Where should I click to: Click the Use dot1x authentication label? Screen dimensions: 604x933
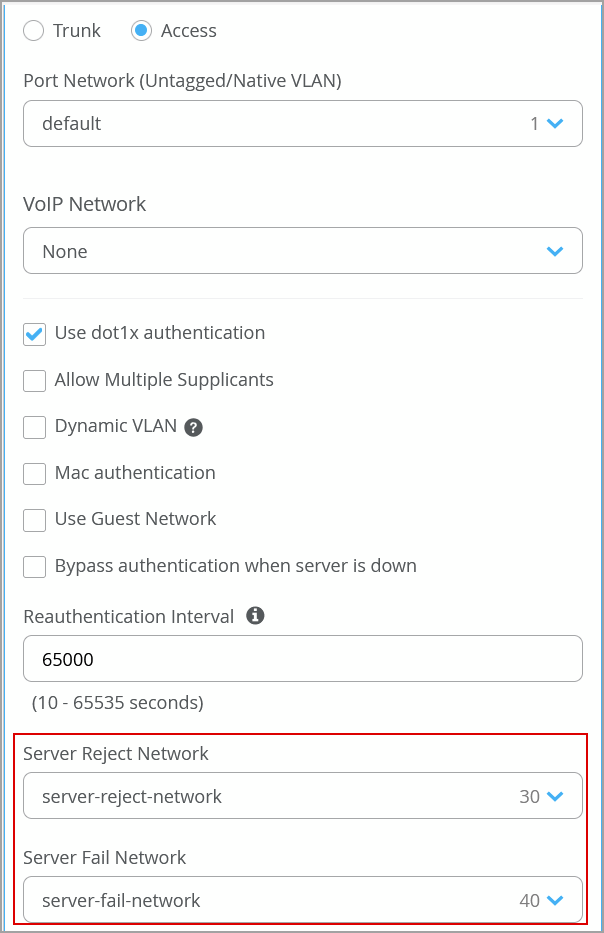pyautogui.click(x=160, y=333)
